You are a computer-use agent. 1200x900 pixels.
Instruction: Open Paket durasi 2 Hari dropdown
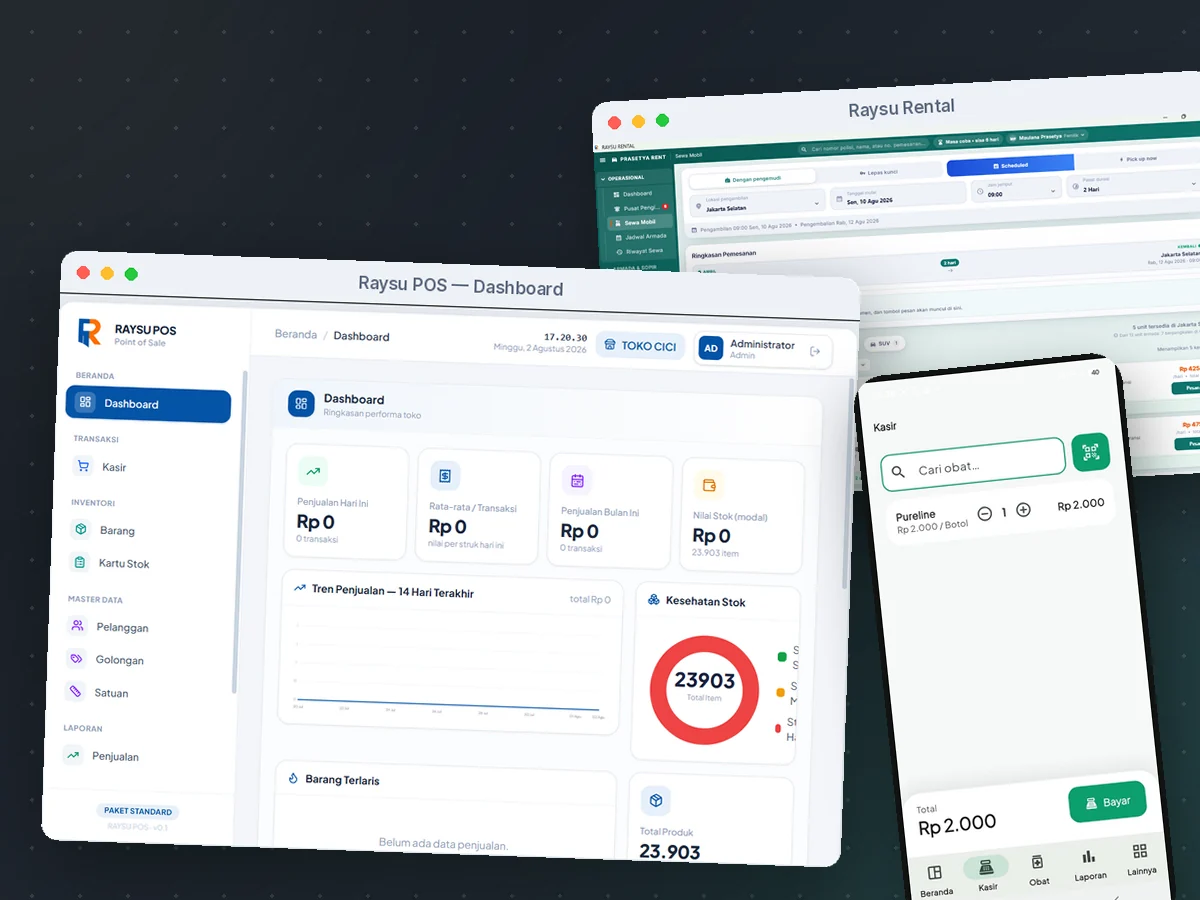pyautogui.click(x=1133, y=185)
